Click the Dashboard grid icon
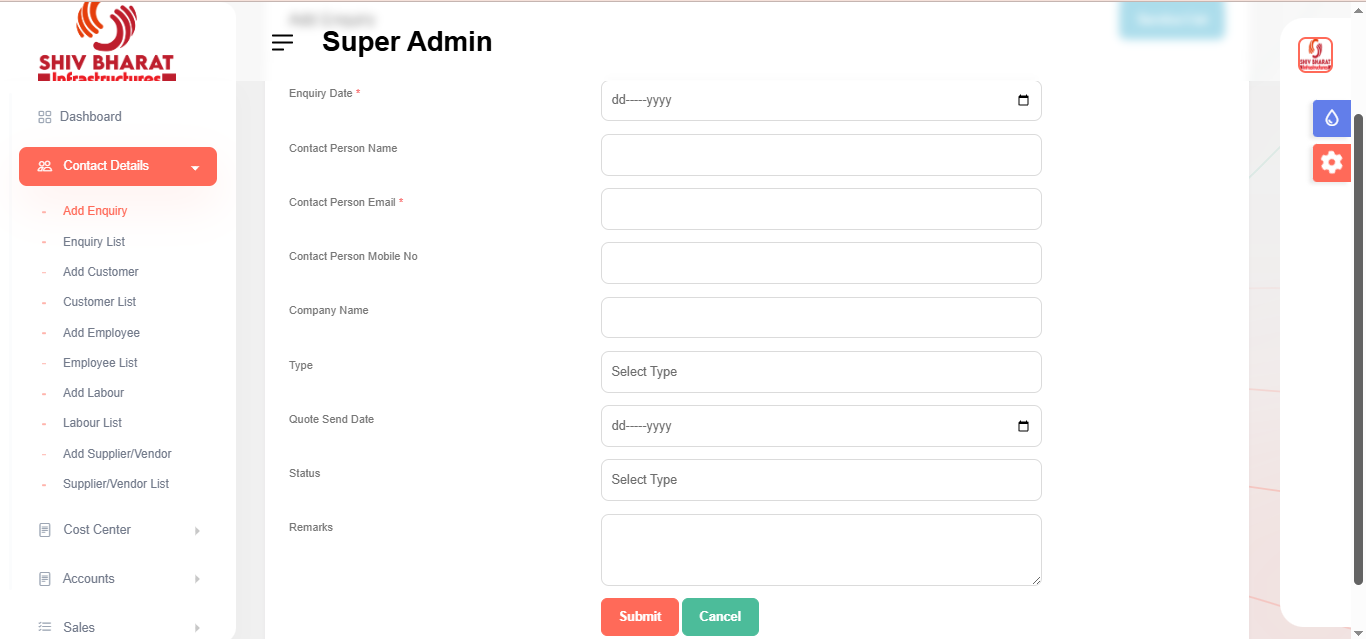Image resolution: width=1366 pixels, height=639 pixels. (x=44, y=117)
